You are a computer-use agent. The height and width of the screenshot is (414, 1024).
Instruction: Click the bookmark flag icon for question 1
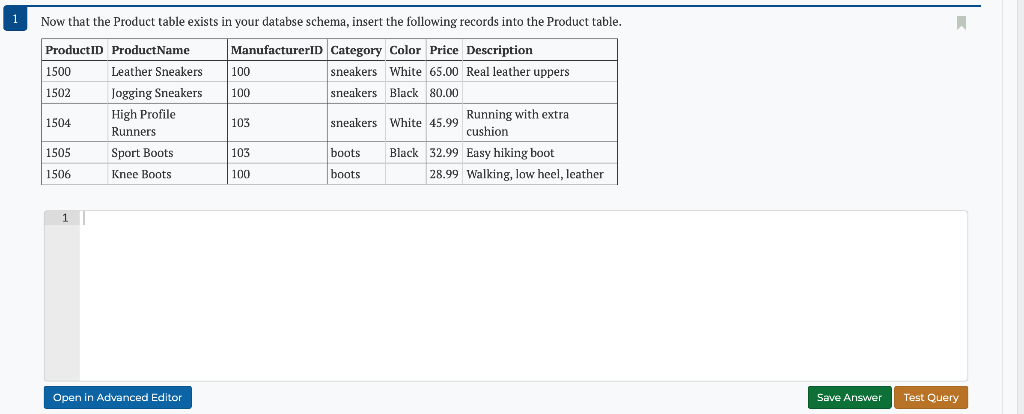961,23
